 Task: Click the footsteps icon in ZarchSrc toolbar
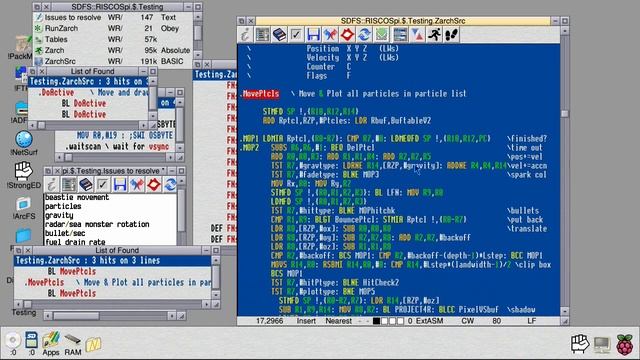(451, 35)
